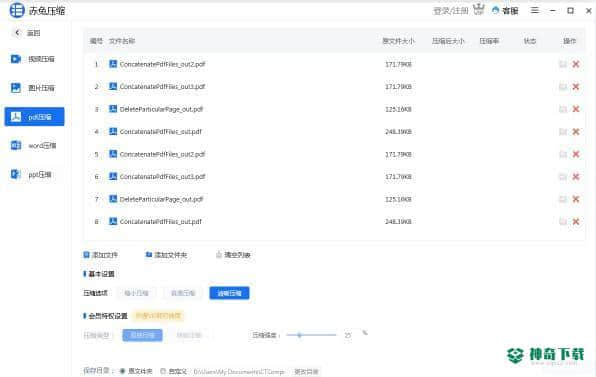Click the add file button below list
This screenshot has height=377, width=596.
click(101, 255)
